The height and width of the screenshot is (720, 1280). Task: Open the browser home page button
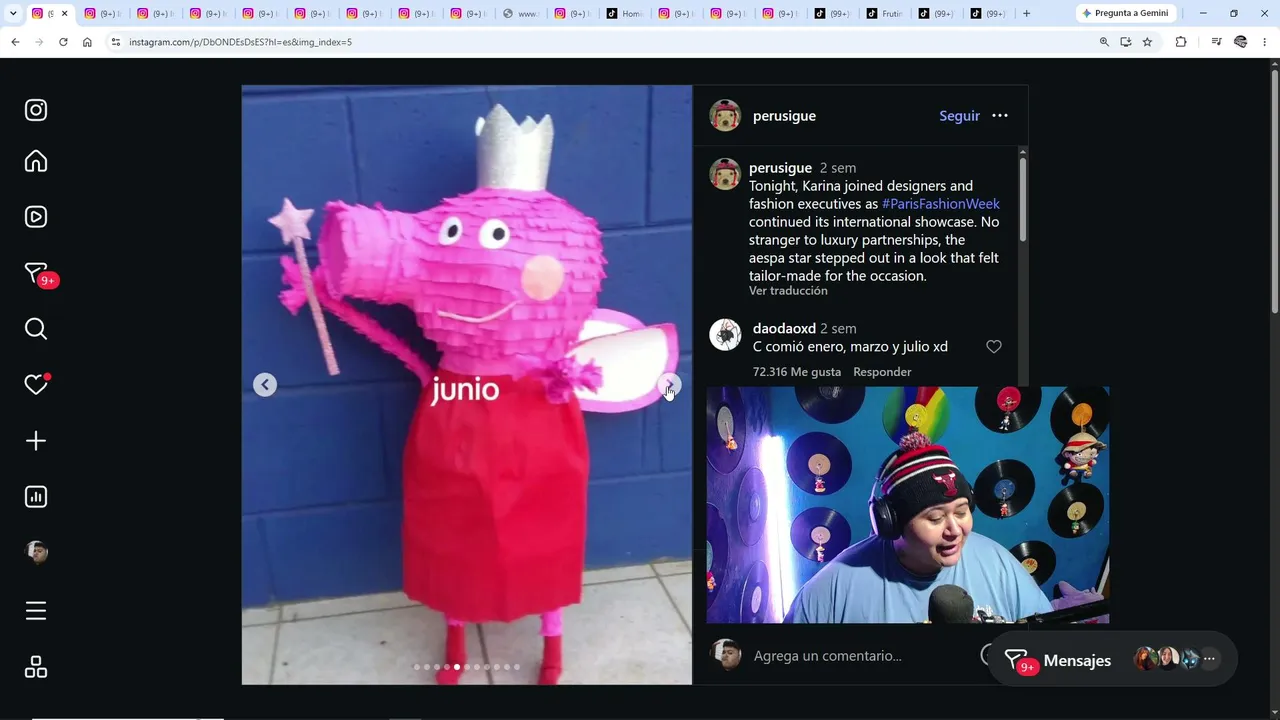click(87, 42)
